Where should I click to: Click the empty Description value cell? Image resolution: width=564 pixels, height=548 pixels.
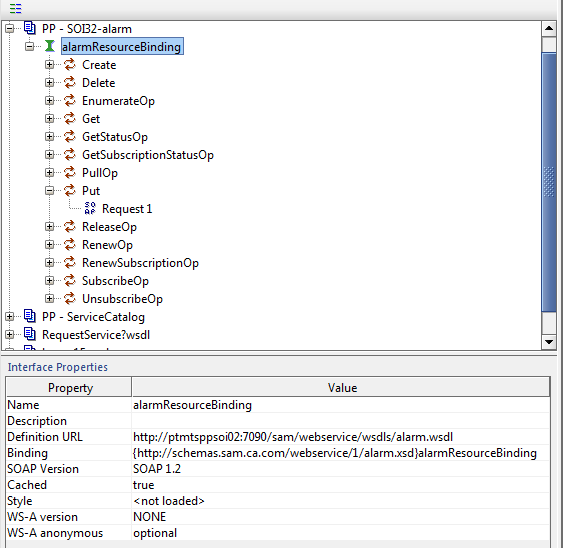(341, 421)
